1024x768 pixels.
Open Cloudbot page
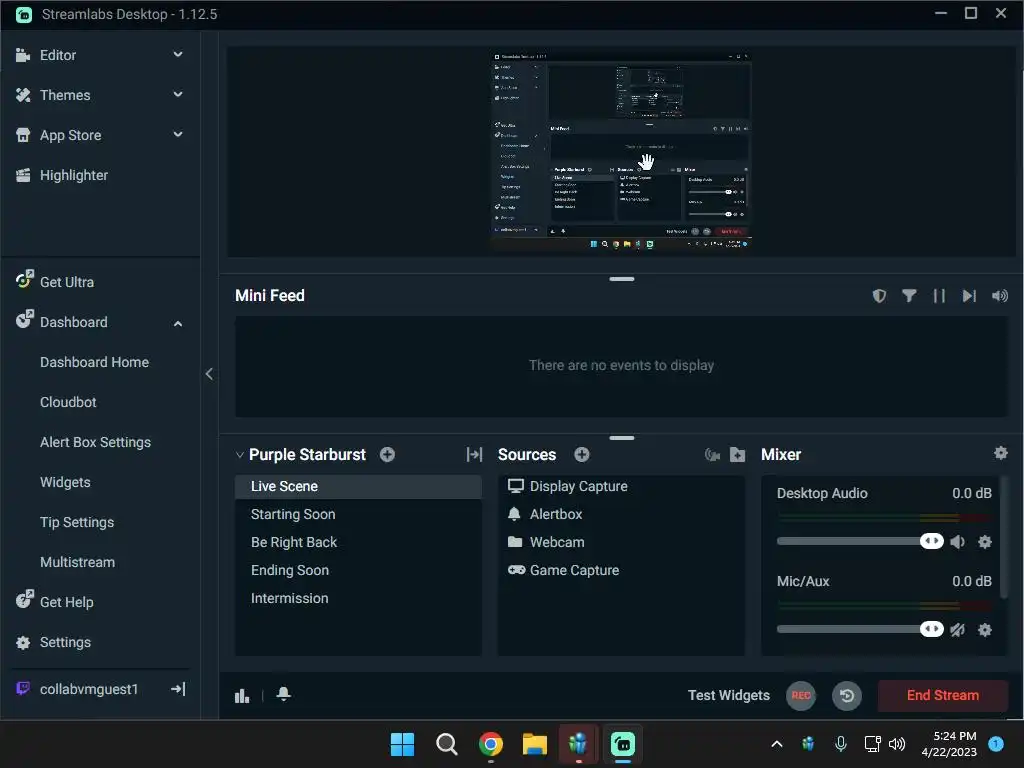point(68,402)
